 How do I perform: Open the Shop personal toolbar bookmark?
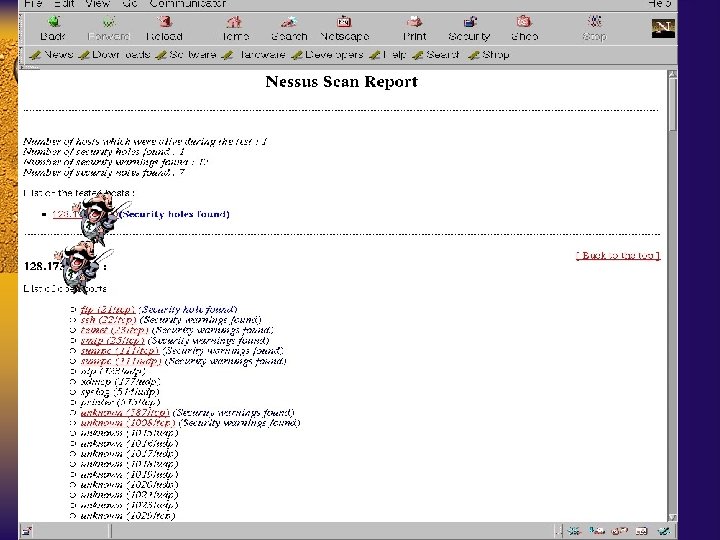pyautogui.click(x=488, y=55)
